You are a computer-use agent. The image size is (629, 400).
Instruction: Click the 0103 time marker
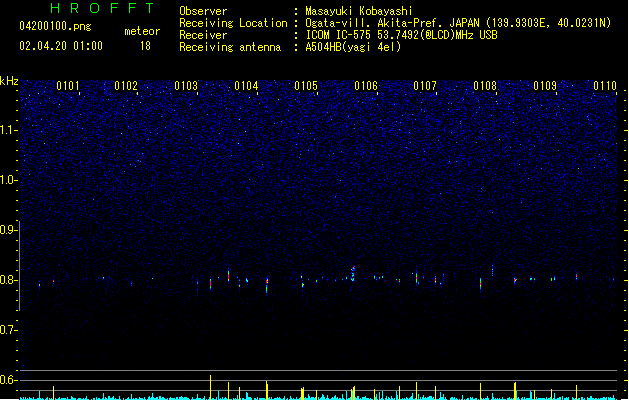[x=186, y=86]
